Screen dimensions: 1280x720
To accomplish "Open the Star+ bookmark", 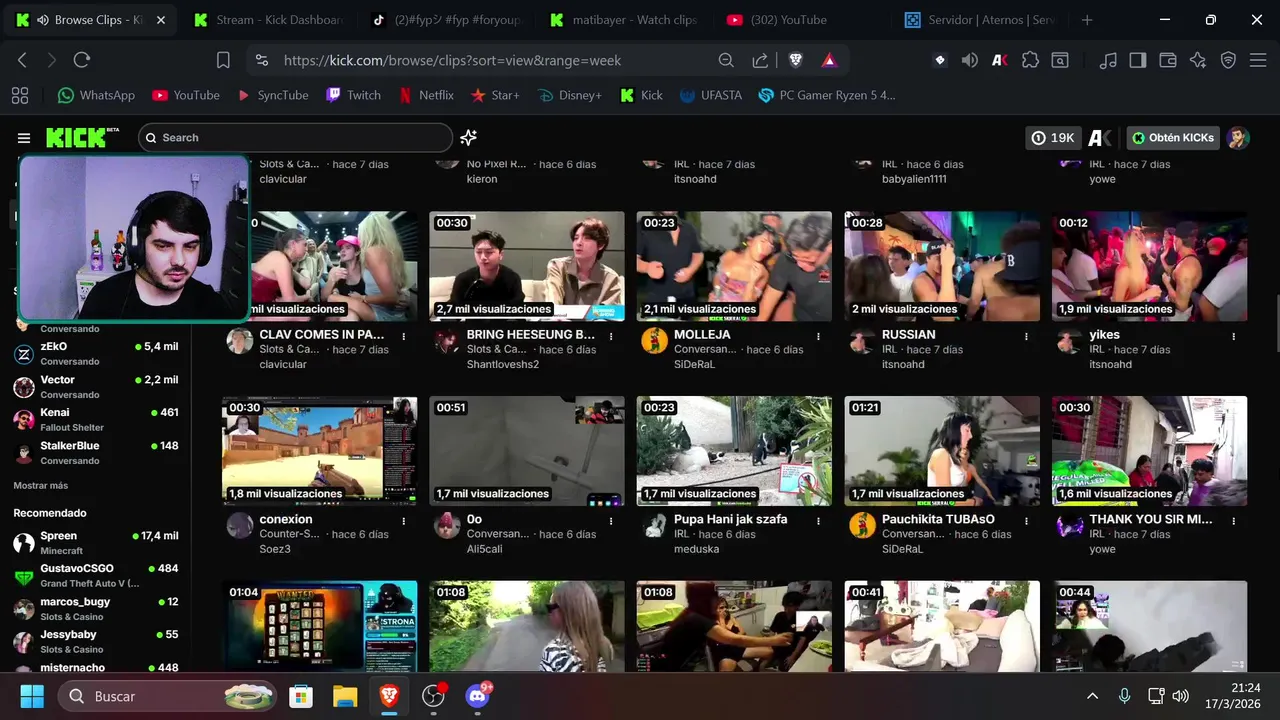I will coord(495,95).
